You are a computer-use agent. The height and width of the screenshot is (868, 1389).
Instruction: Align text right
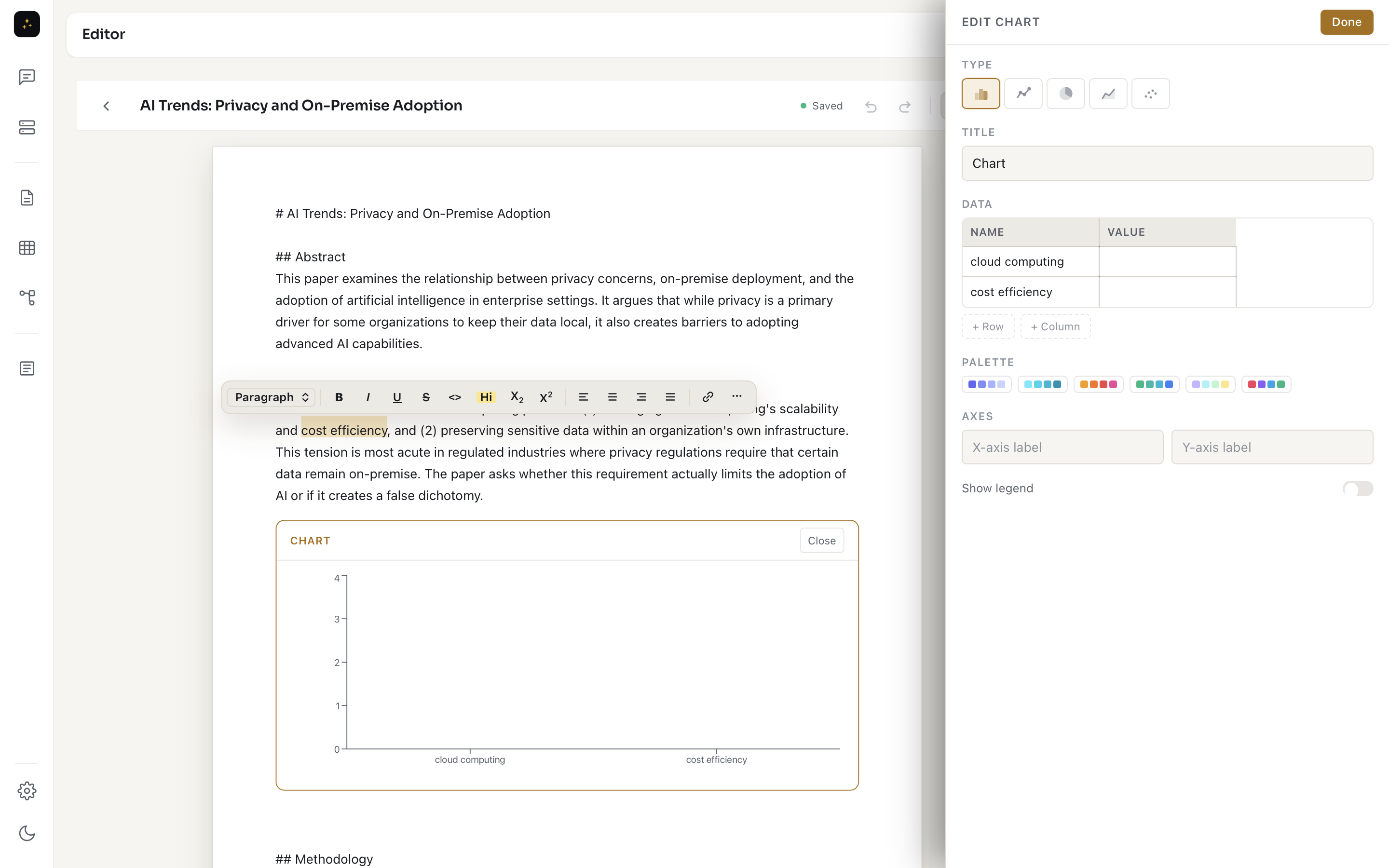click(641, 397)
